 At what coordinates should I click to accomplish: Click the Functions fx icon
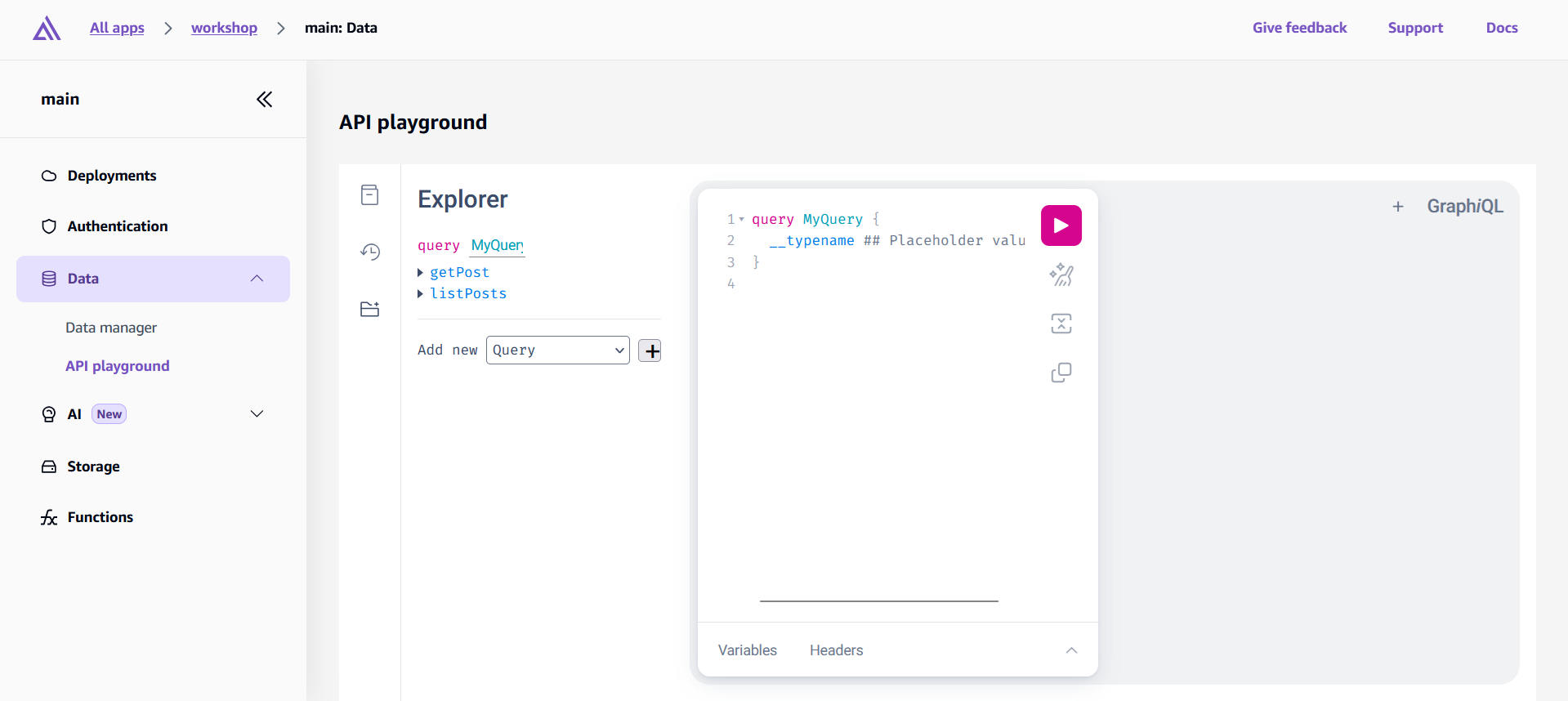pyautogui.click(x=49, y=517)
